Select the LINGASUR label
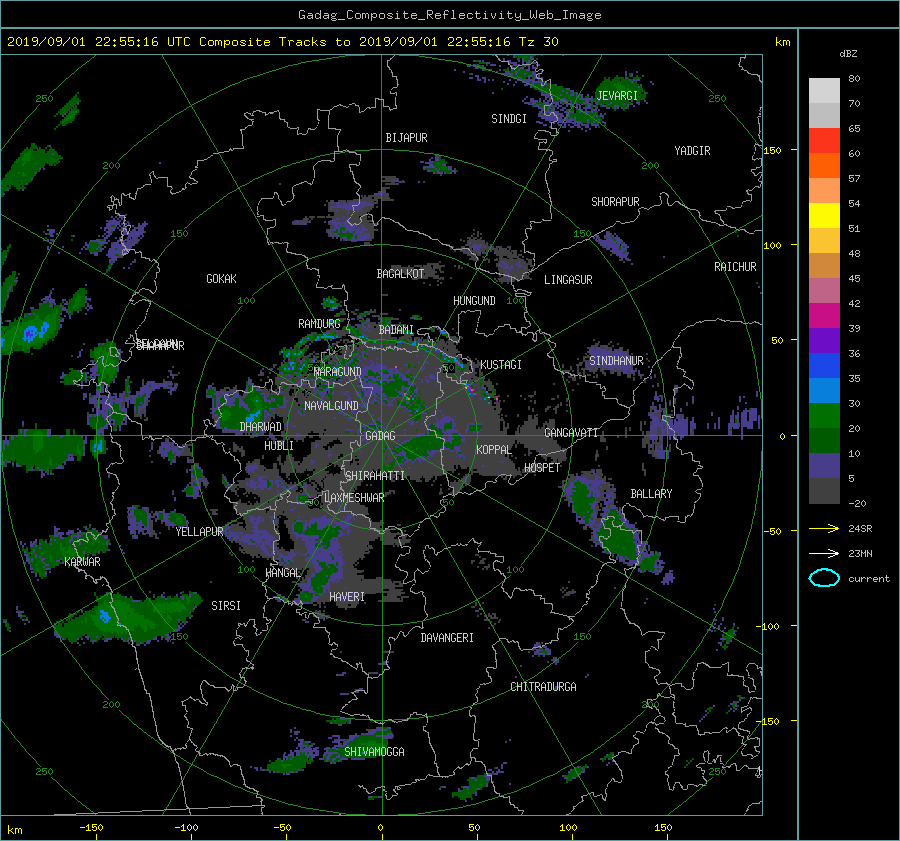This screenshot has width=900, height=841. click(568, 280)
